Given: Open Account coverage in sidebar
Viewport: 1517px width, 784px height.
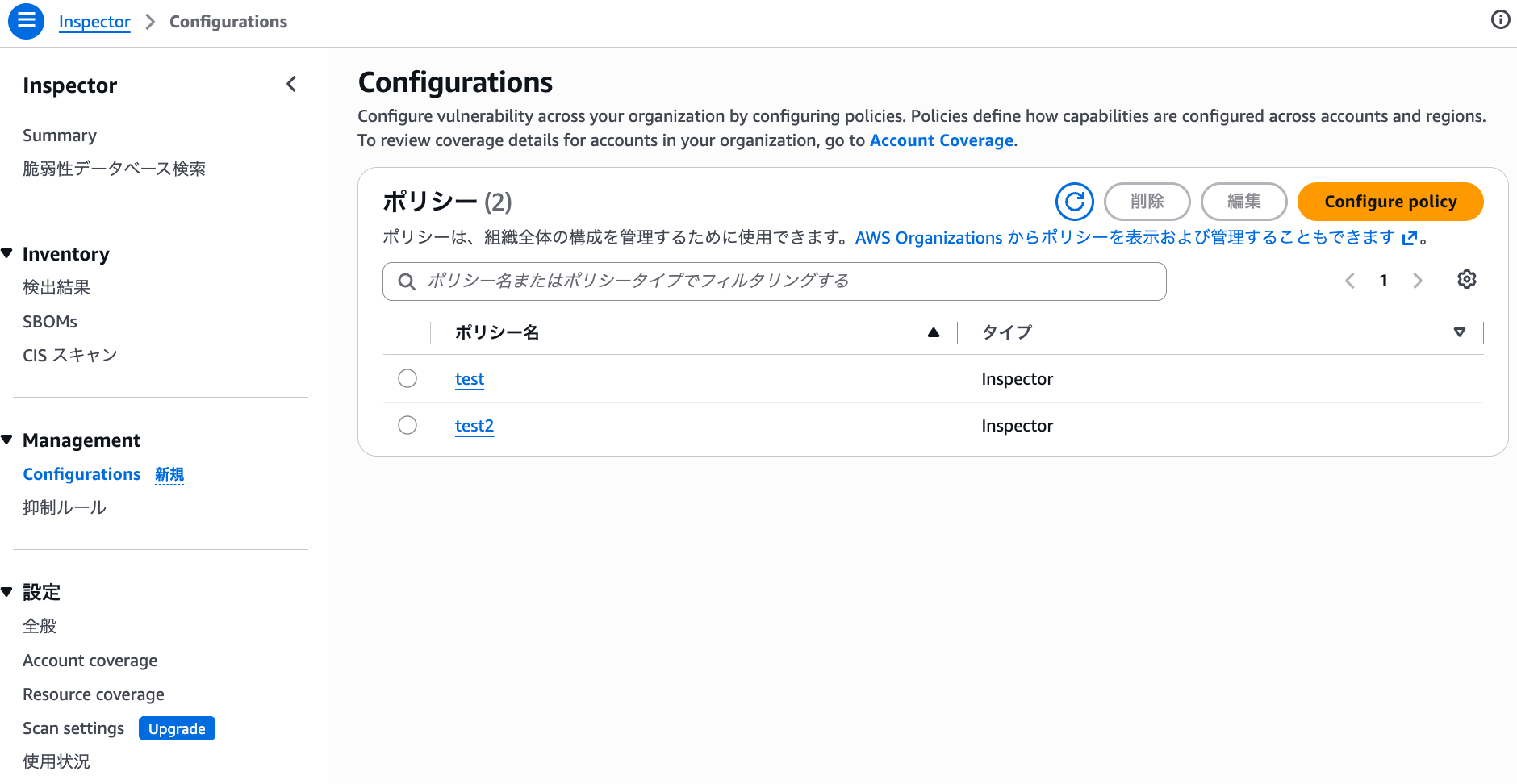Looking at the screenshot, I should [90, 661].
